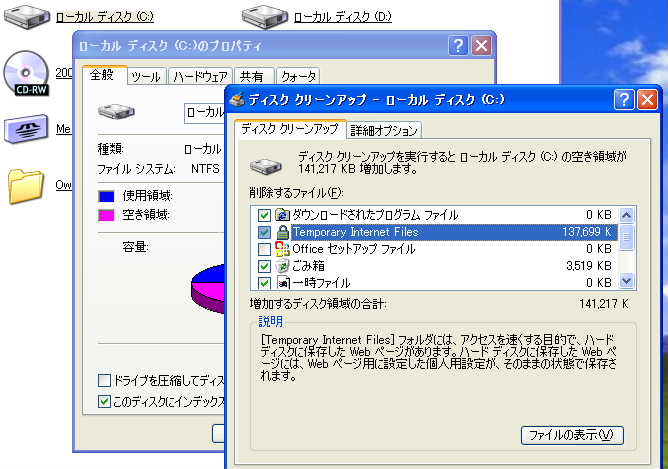The width and height of the screenshot is (668, 469).
Task: Close the Disk Cleanup dialog
Action: 648,100
